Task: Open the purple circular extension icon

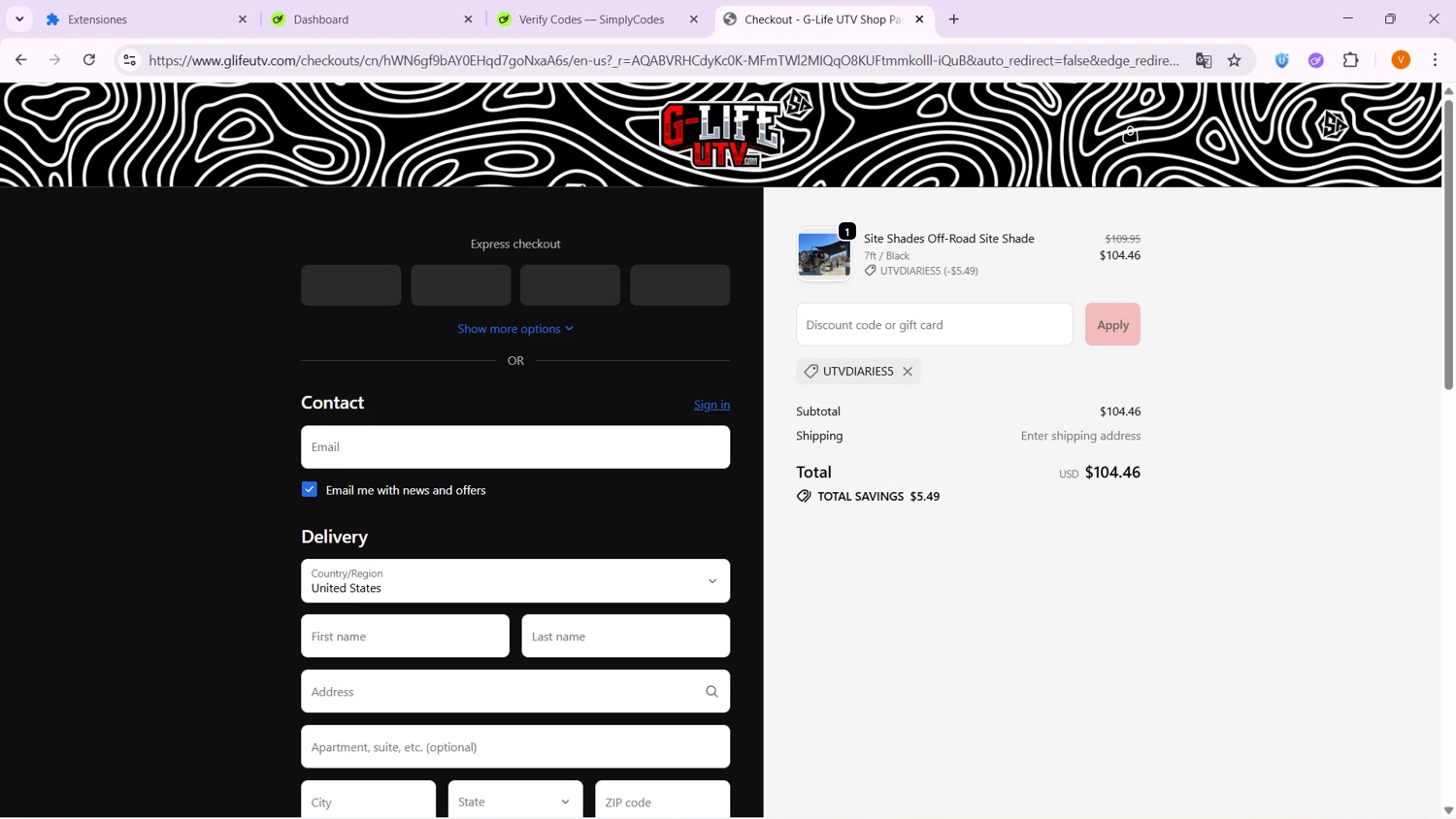Action: tap(1316, 60)
